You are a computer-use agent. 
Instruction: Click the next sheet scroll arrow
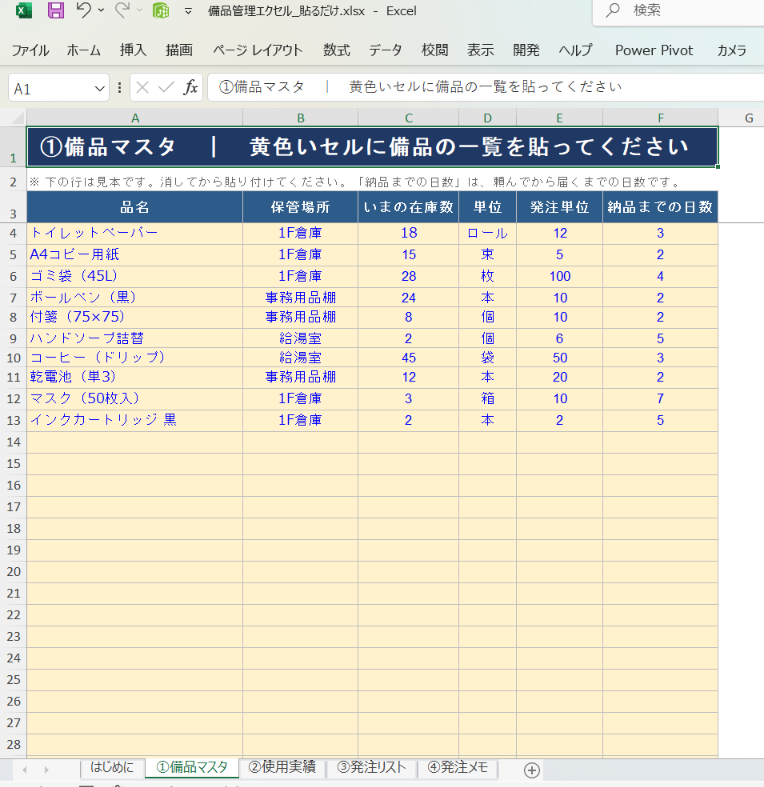pyautogui.click(x=46, y=769)
